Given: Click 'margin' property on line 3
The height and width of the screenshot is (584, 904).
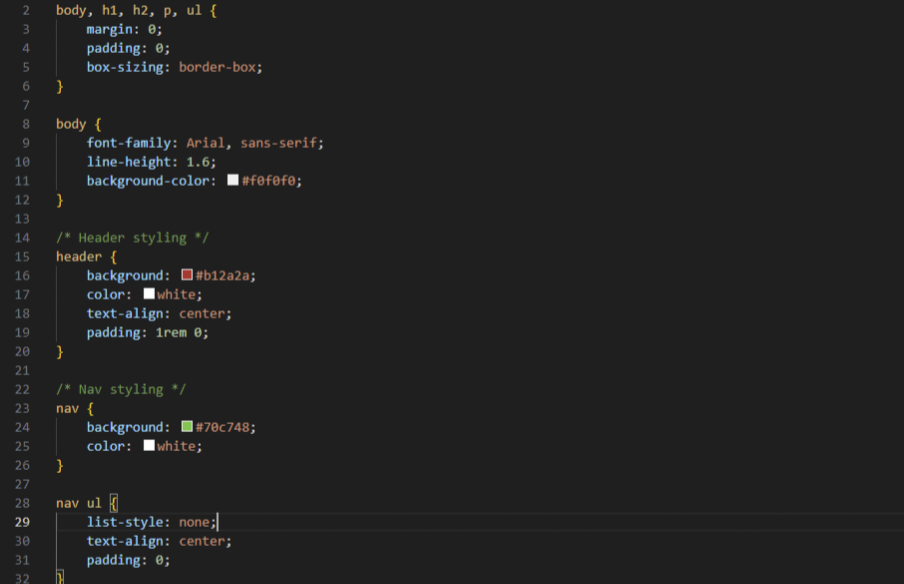Looking at the screenshot, I should tap(110, 29).
